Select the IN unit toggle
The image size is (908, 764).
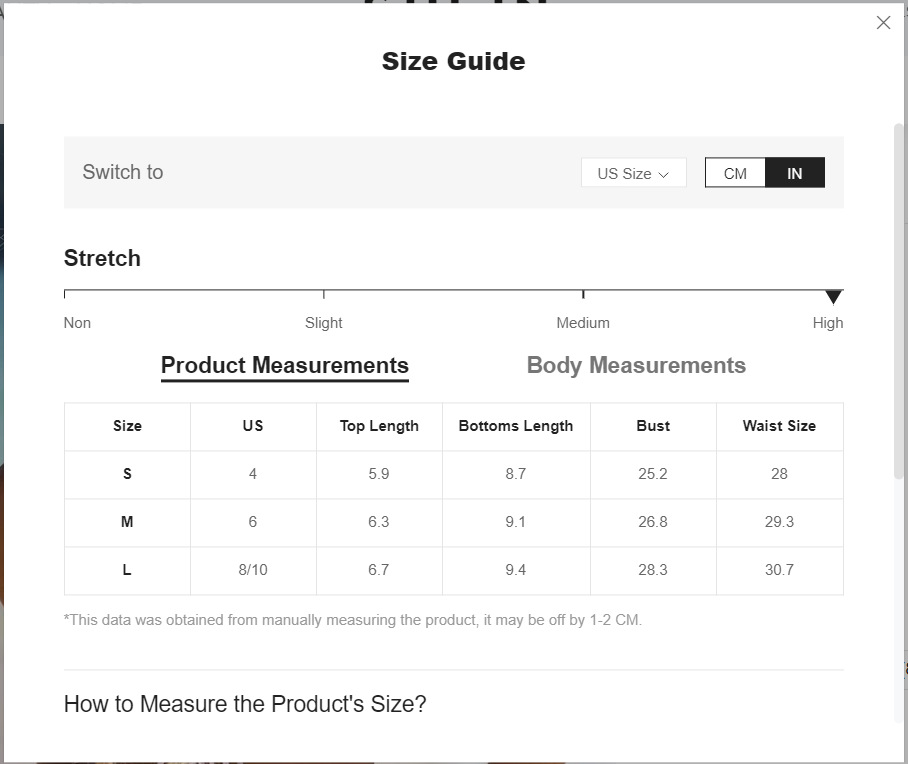(x=795, y=173)
